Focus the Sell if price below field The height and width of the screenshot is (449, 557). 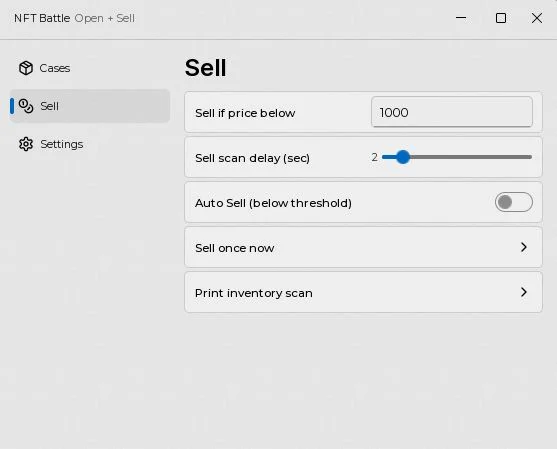coord(452,112)
